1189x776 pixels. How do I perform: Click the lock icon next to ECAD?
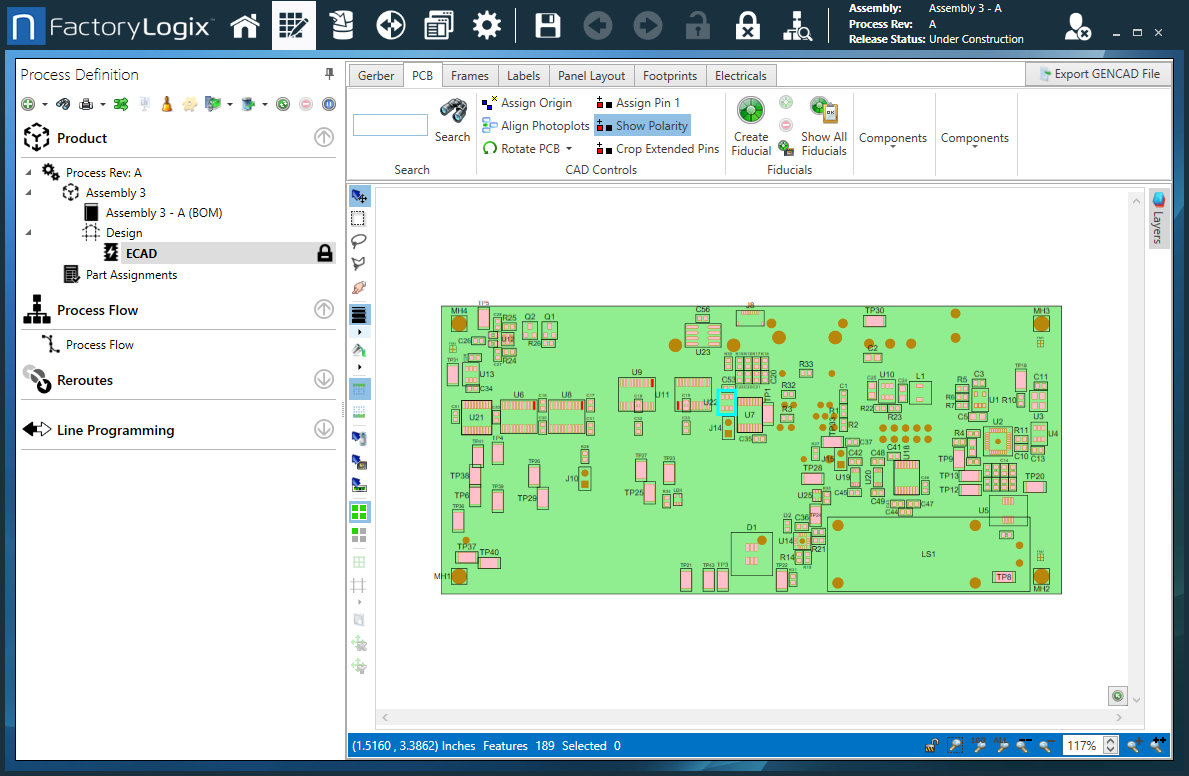pyautogui.click(x=324, y=252)
